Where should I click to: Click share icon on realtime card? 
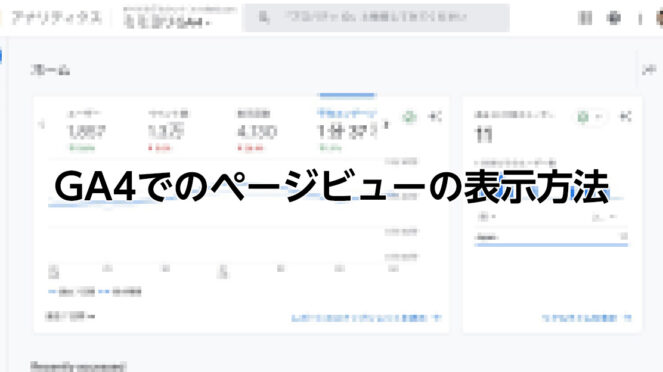point(625,117)
